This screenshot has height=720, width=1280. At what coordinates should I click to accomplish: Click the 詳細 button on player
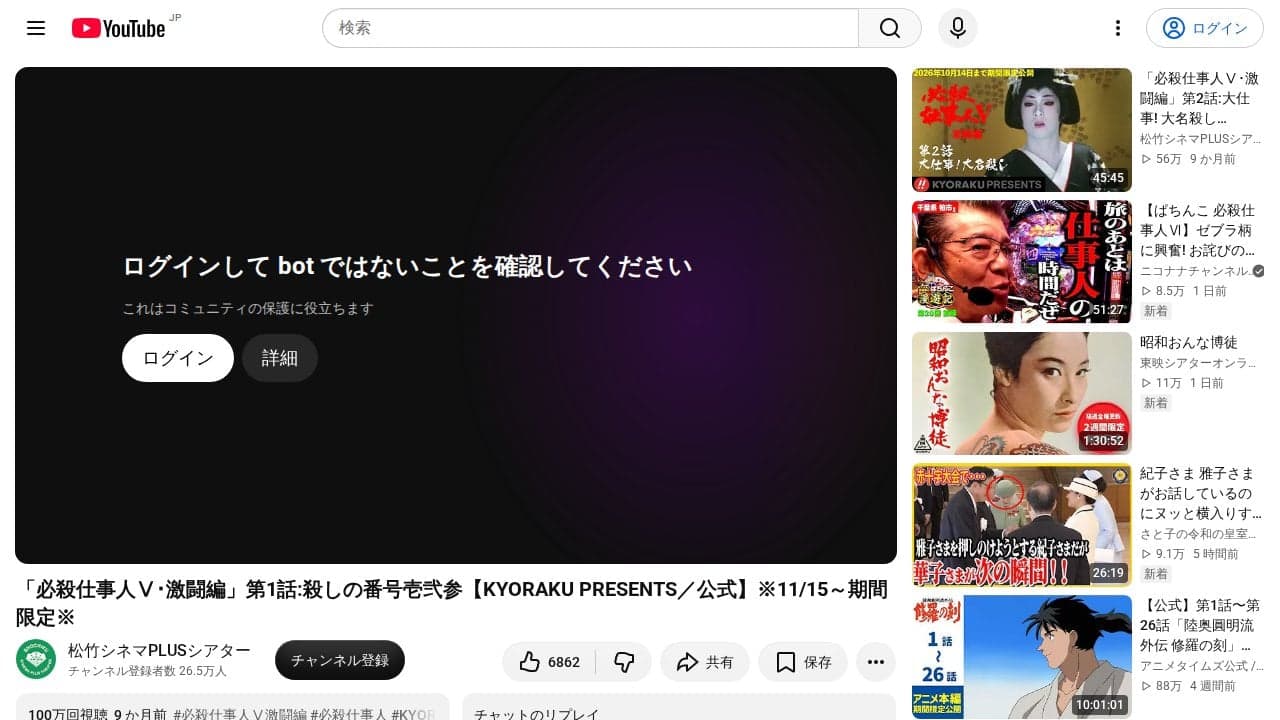(x=280, y=358)
